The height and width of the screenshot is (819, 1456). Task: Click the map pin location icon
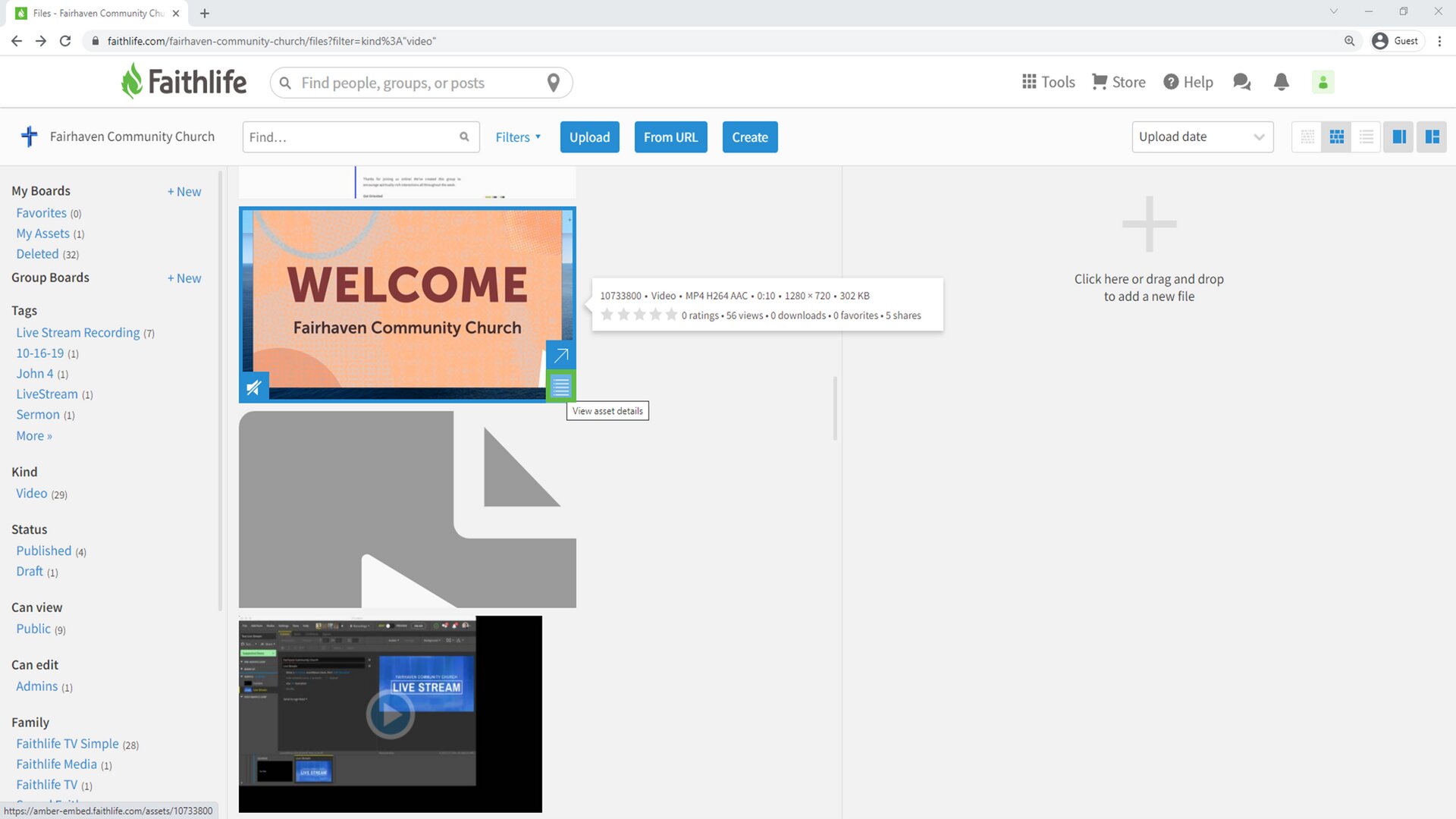[x=554, y=83]
